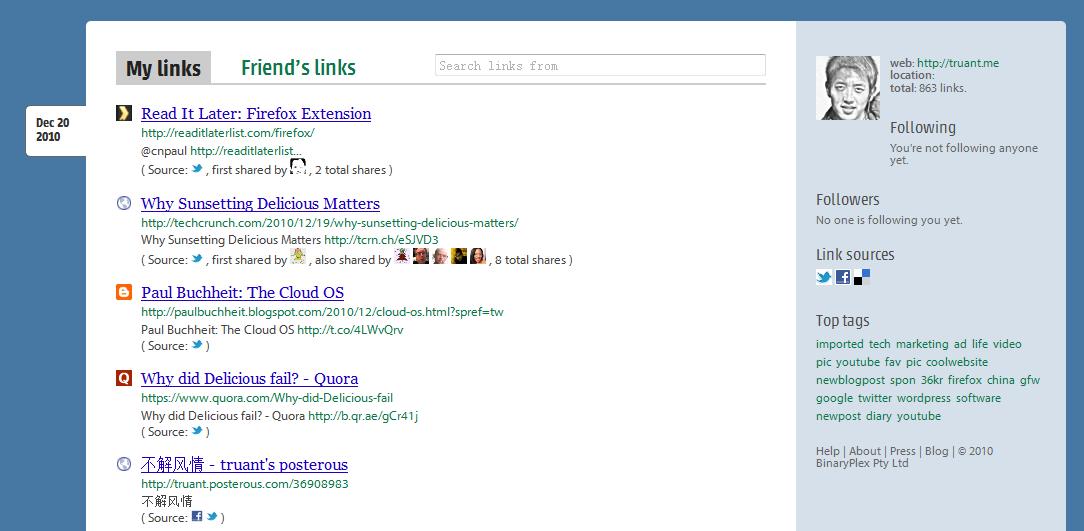Select the 'coolwebsite' tag
This screenshot has height=531, width=1084.
(957, 362)
